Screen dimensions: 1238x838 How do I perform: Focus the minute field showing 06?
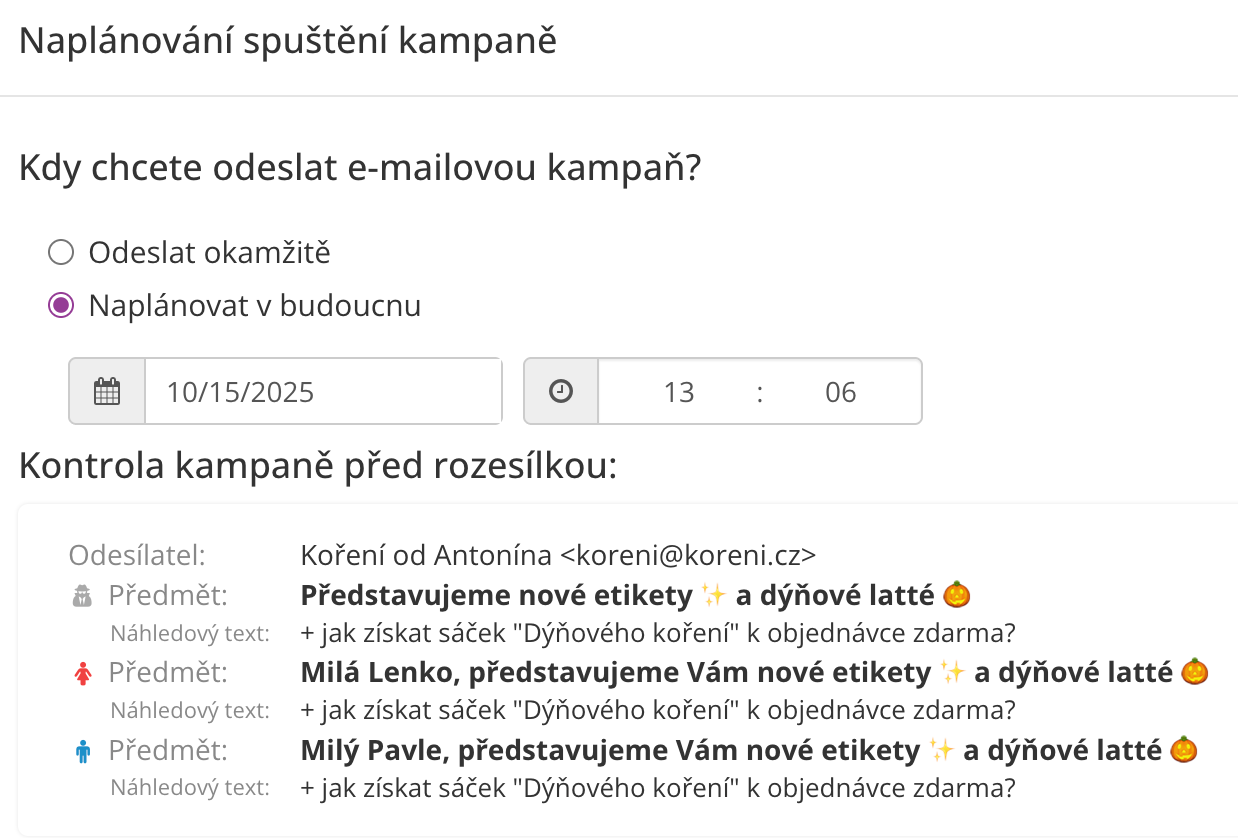click(840, 392)
